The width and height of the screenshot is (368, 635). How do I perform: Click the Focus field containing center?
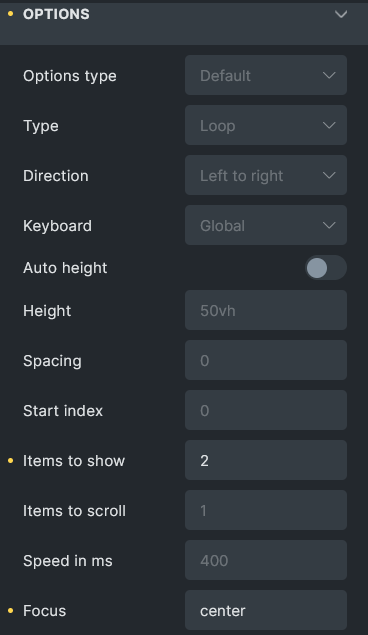tap(266, 610)
